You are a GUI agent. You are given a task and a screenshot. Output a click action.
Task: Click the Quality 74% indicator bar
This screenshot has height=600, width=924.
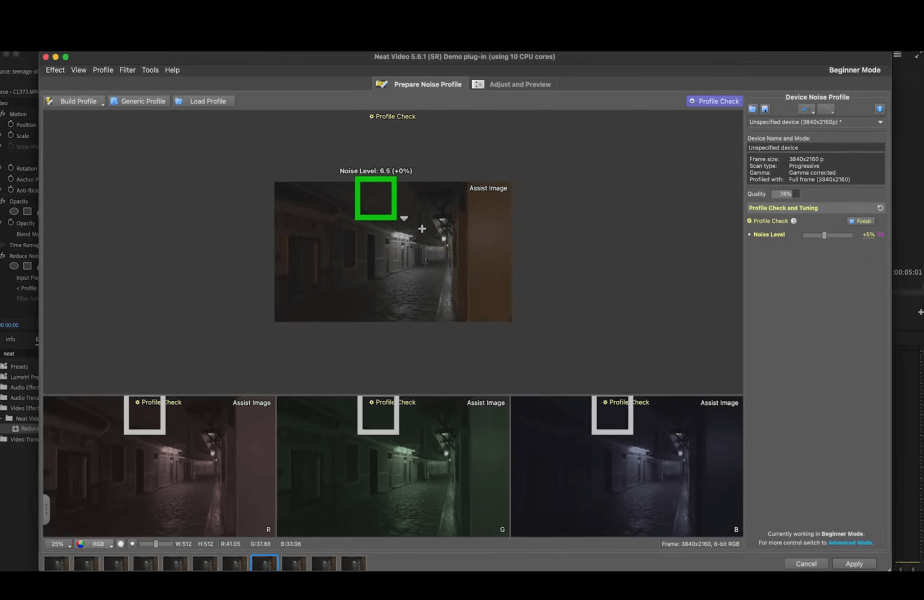786,194
